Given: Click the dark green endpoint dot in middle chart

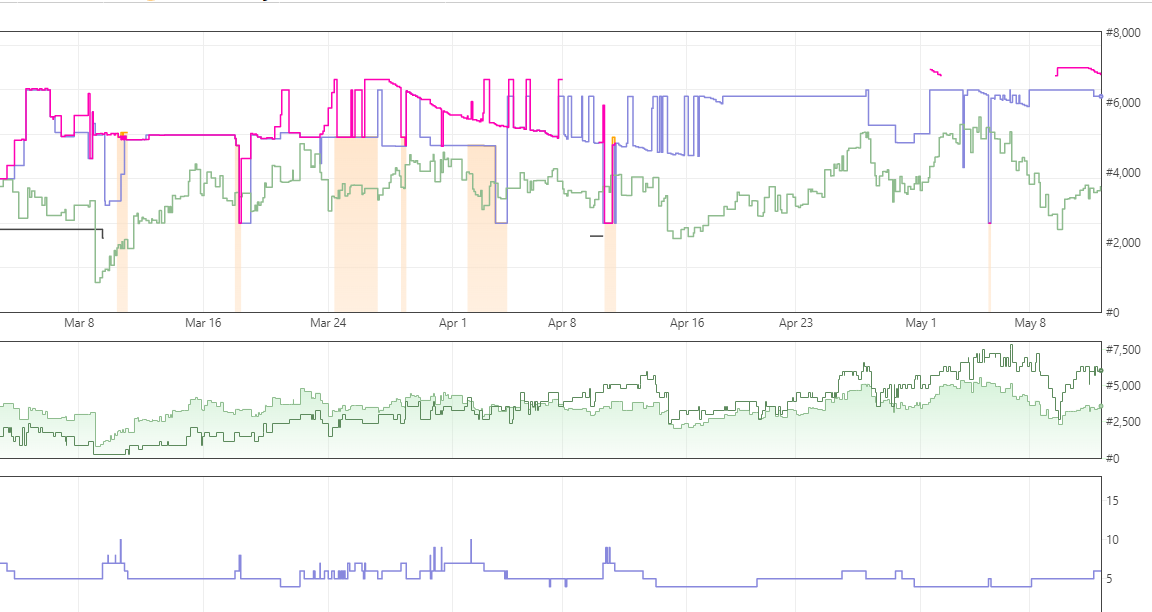Looking at the screenshot, I should click(x=1101, y=370).
